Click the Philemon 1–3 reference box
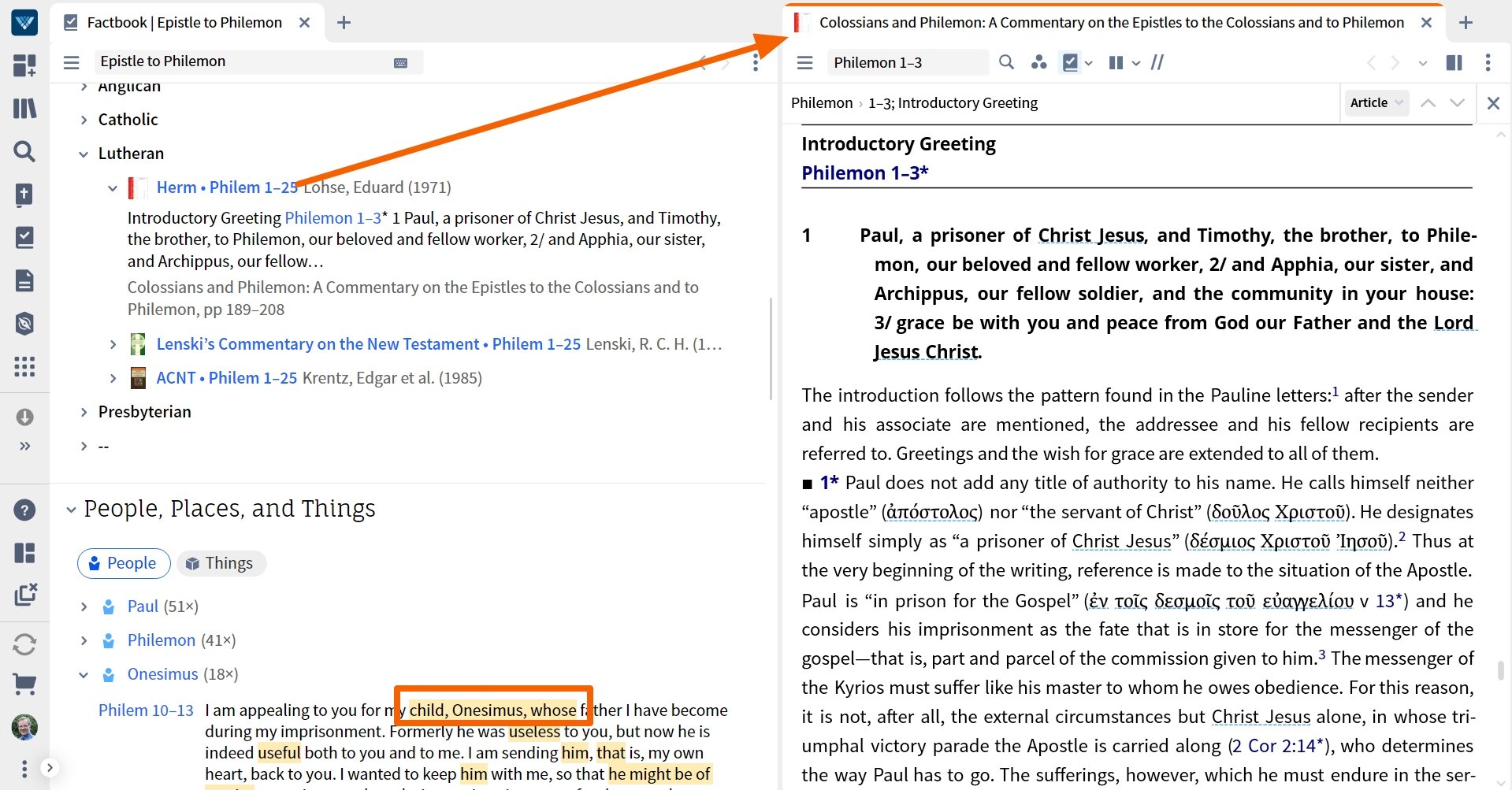 point(908,62)
